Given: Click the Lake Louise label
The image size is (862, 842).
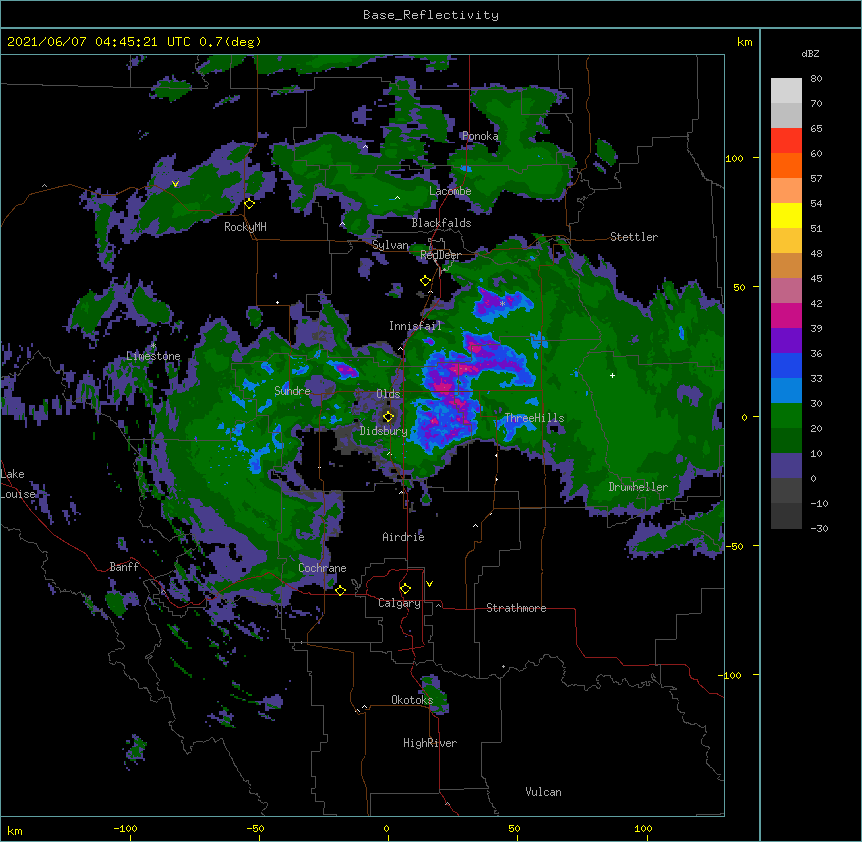Looking at the screenshot, I should (18, 484).
